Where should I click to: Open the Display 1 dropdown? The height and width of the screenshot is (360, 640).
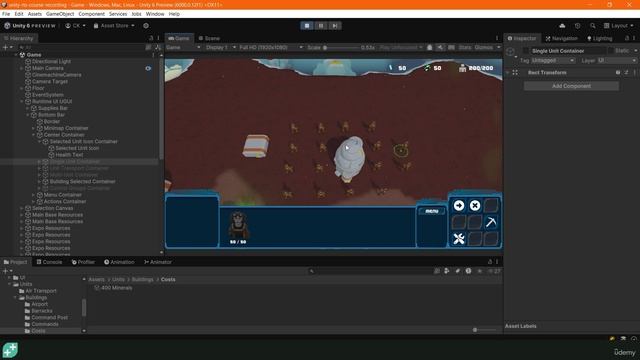221,47
